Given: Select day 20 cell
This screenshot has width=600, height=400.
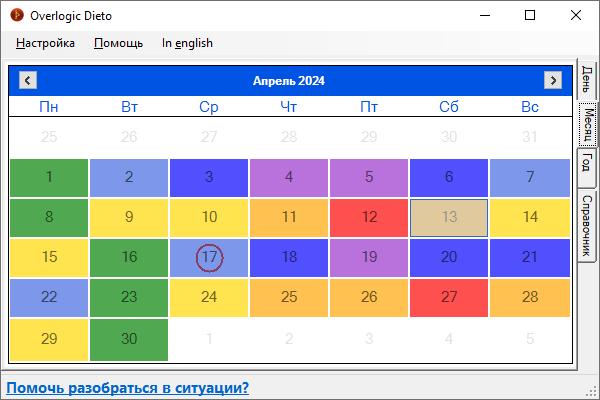Looking at the screenshot, I should tap(449, 258).
